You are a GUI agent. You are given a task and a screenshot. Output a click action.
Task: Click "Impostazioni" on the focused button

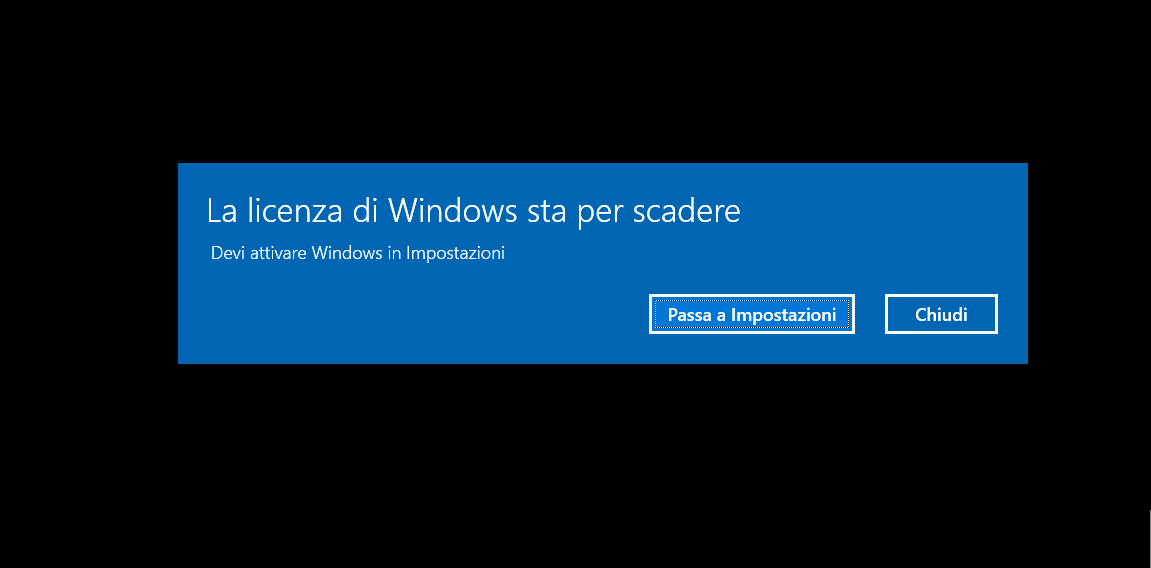tap(785, 315)
